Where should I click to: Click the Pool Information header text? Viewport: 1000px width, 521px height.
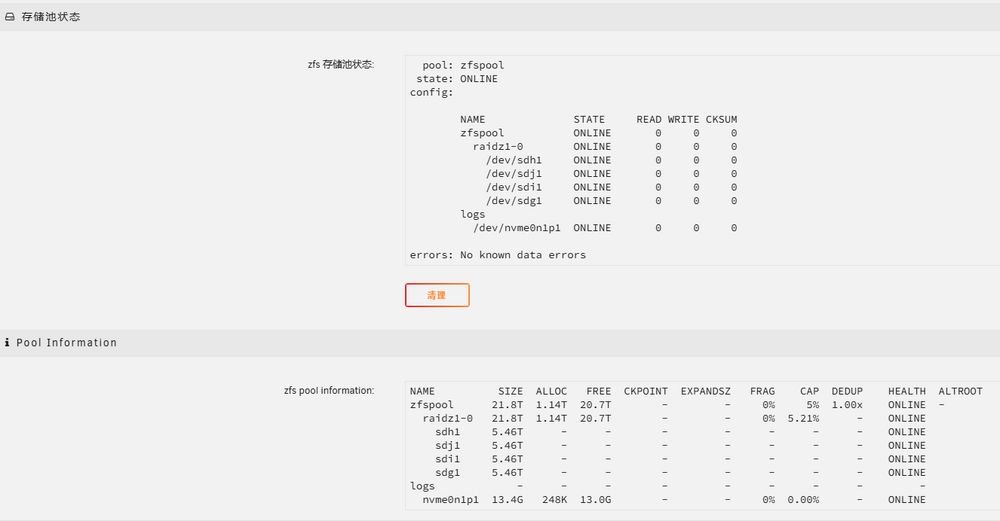(66, 342)
